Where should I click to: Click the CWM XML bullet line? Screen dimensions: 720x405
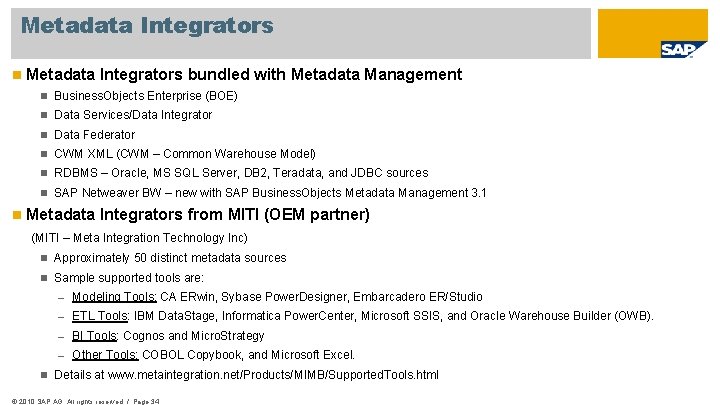tap(185, 154)
